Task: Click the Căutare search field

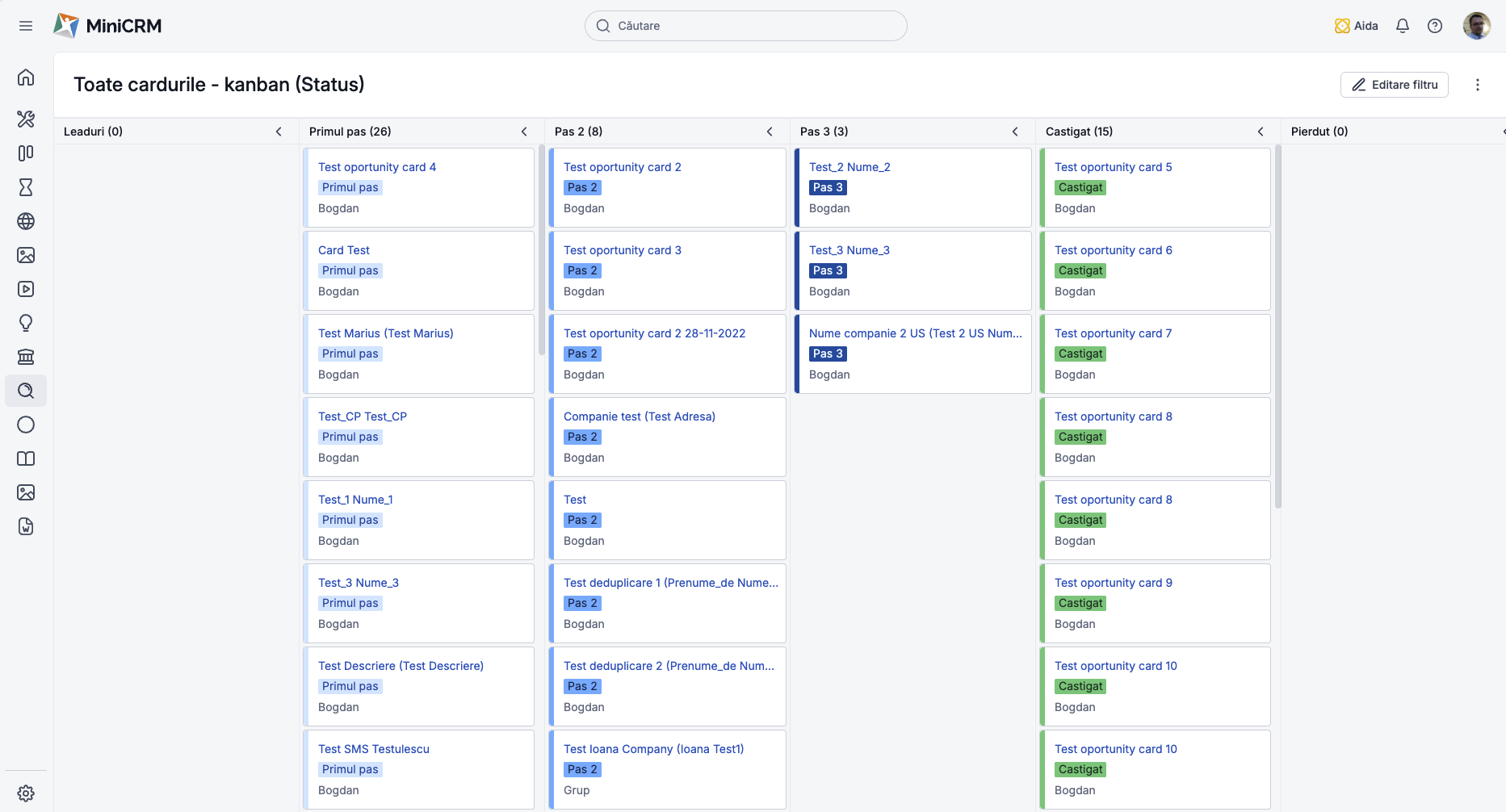Action: [x=746, y=26]
